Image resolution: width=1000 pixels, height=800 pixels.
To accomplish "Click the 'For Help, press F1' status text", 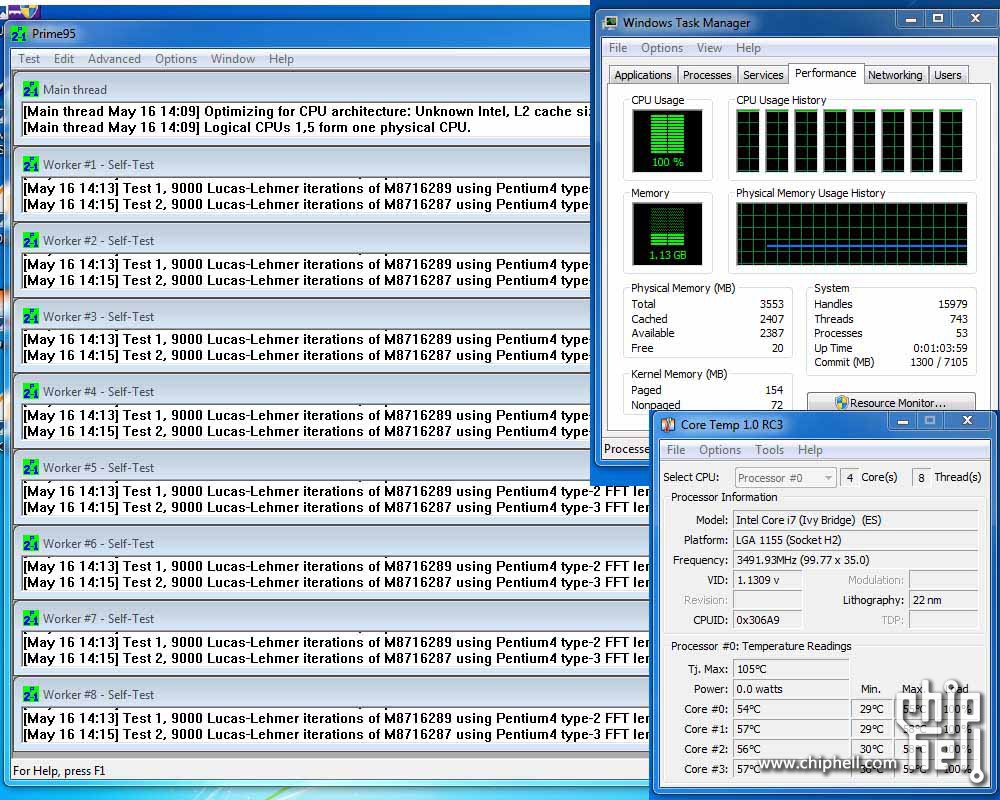I will 59,771.
